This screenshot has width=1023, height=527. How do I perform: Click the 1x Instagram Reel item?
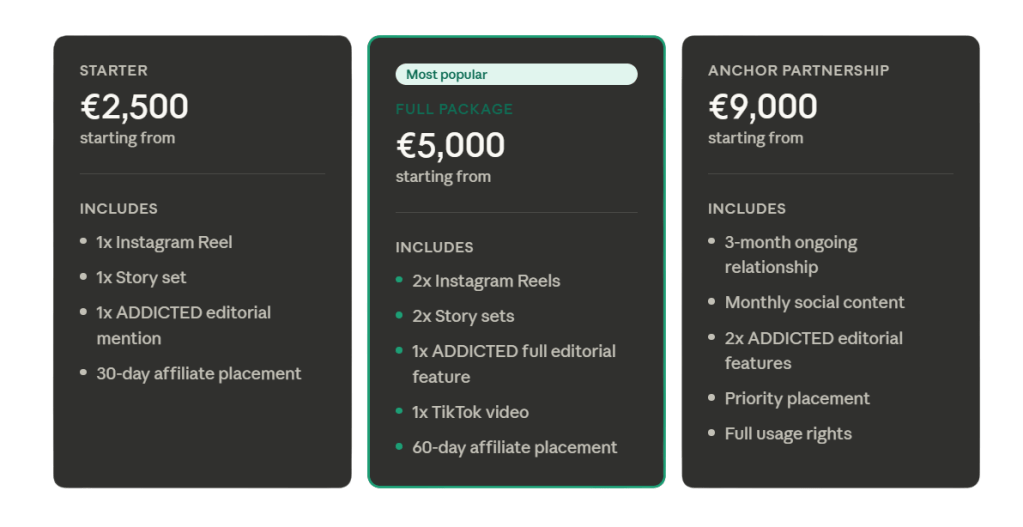coord(164,242)
